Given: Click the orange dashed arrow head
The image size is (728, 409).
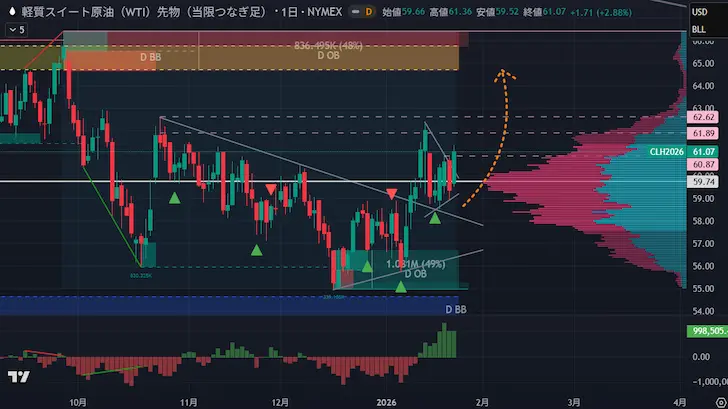Looking at the screenshot, I should [x=505, y=74].
